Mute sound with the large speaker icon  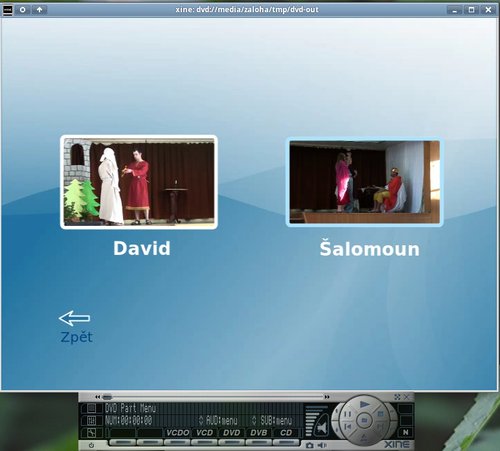(322, 427)
